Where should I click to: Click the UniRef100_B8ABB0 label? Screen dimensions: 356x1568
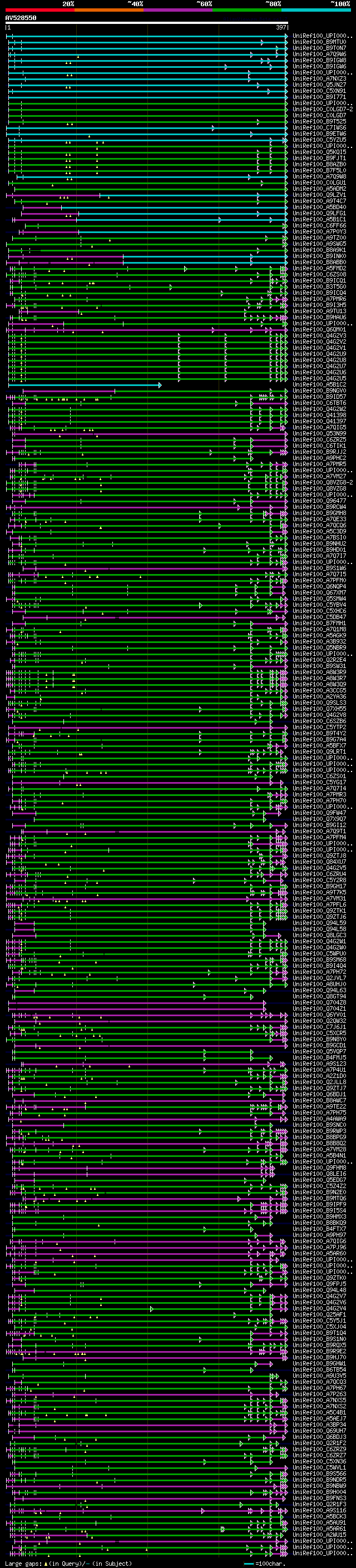[319, 263]
